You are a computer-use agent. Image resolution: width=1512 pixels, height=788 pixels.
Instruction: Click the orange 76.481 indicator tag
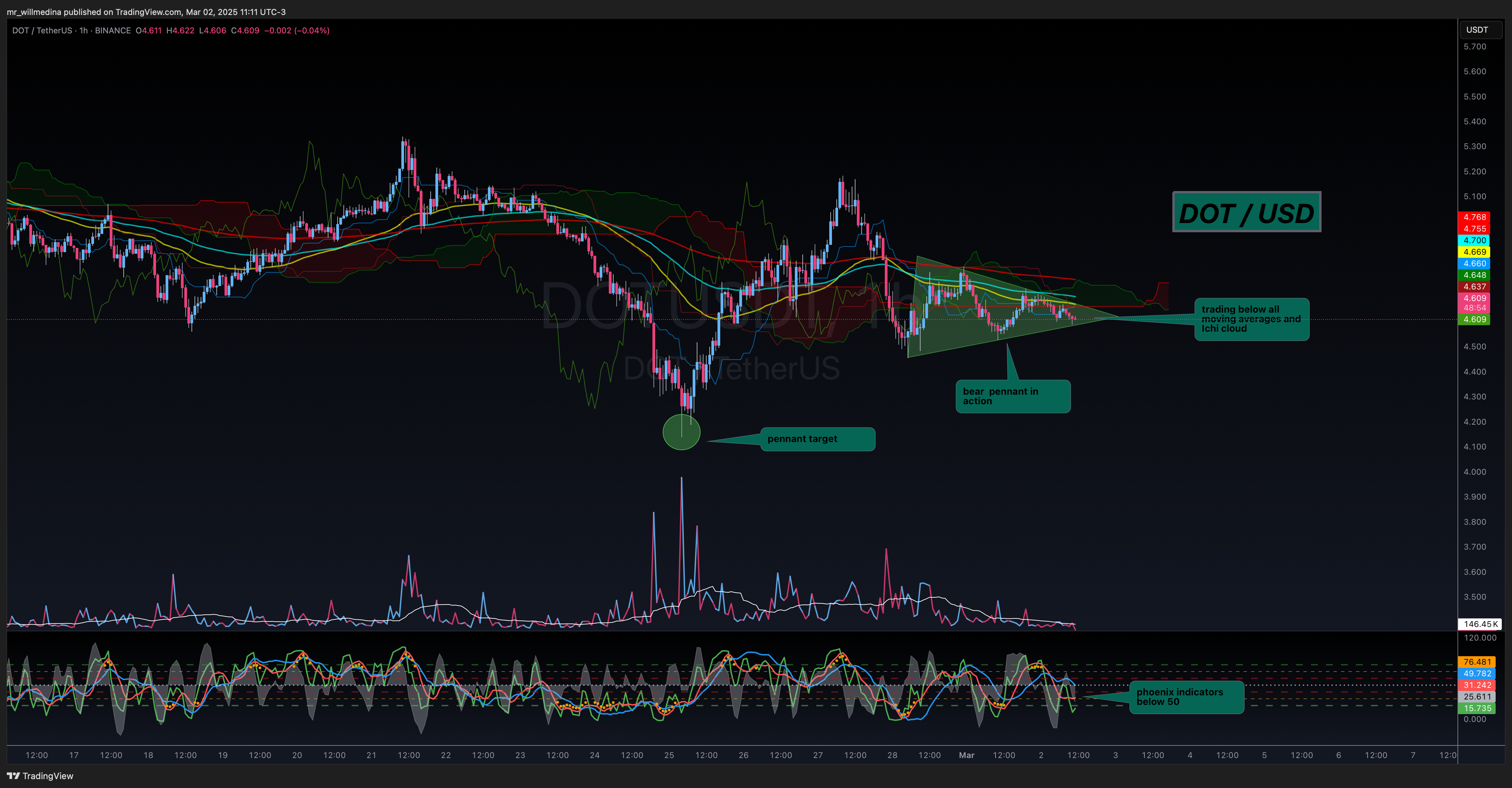coord(1477,662)
